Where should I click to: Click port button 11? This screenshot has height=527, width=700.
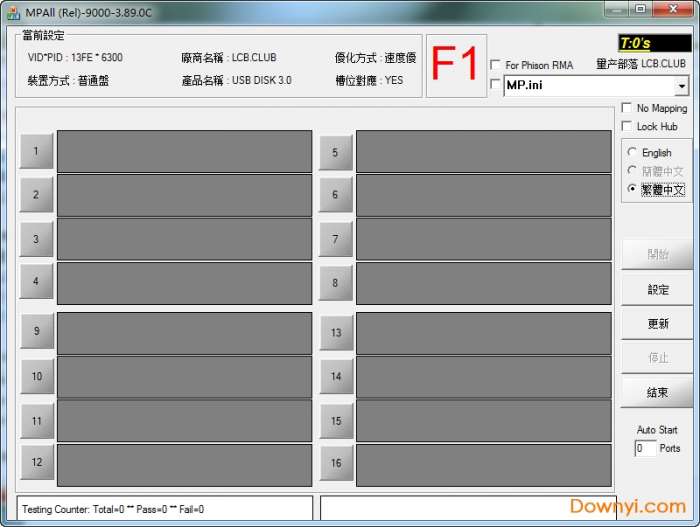pyautogui.click(x=37, y=421)
